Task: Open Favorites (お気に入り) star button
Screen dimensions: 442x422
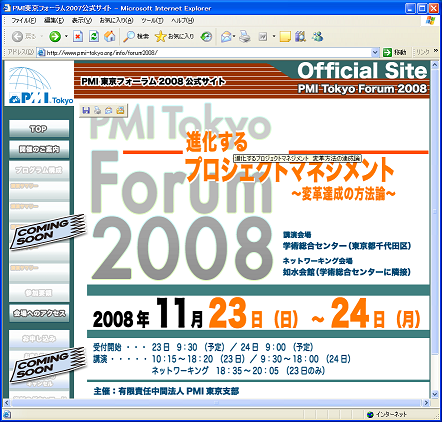Action: click(x=174, y=36)
